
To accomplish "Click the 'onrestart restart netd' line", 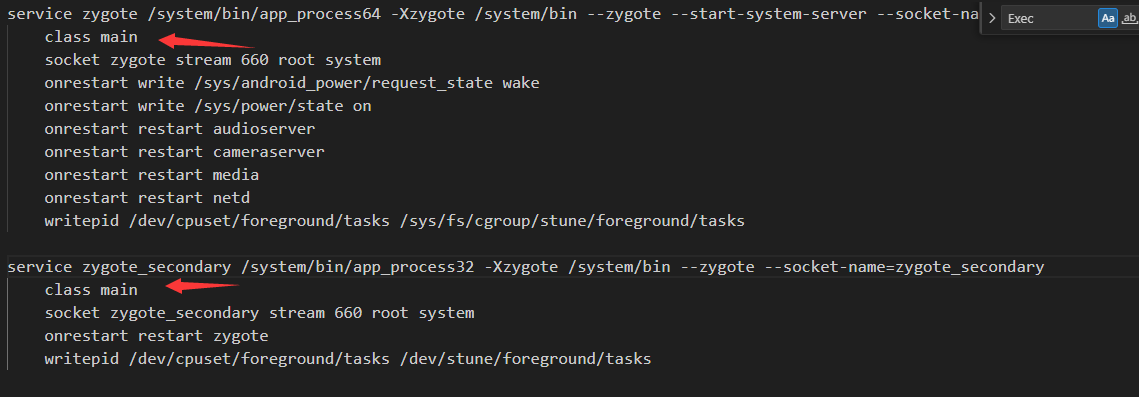I will point(147,198).
